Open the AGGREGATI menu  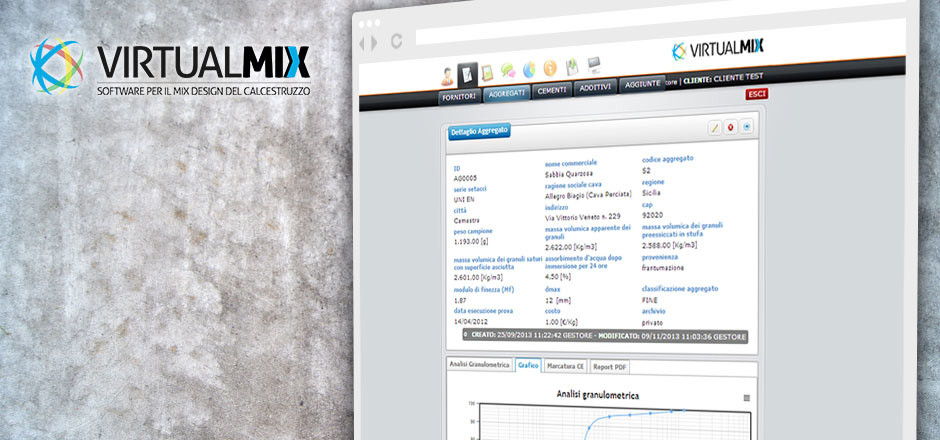507,94
